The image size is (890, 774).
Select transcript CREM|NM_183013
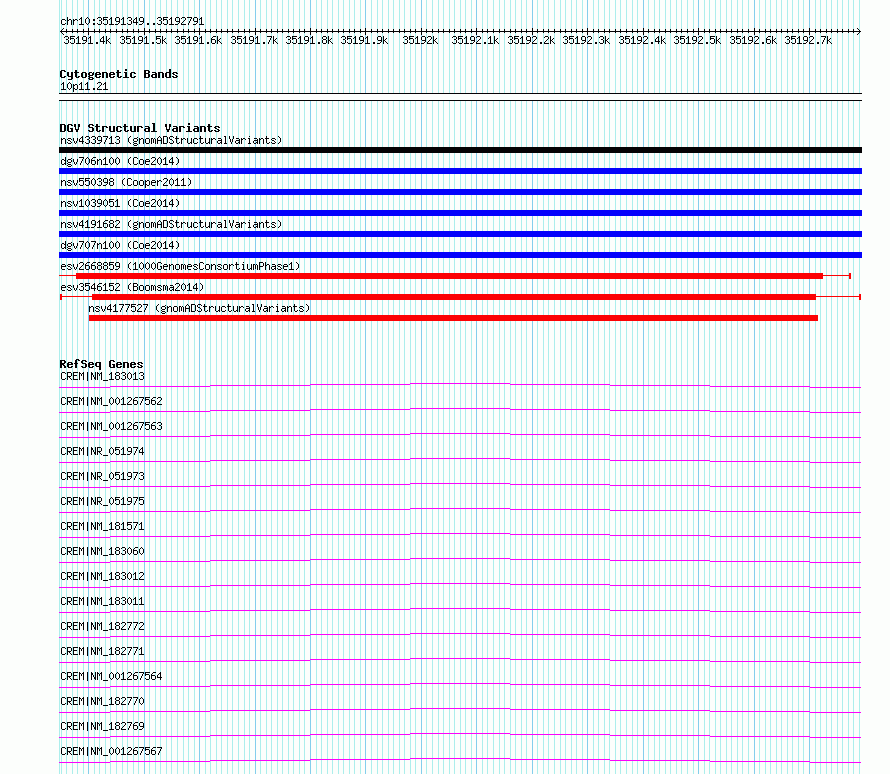tap(102, 376)
